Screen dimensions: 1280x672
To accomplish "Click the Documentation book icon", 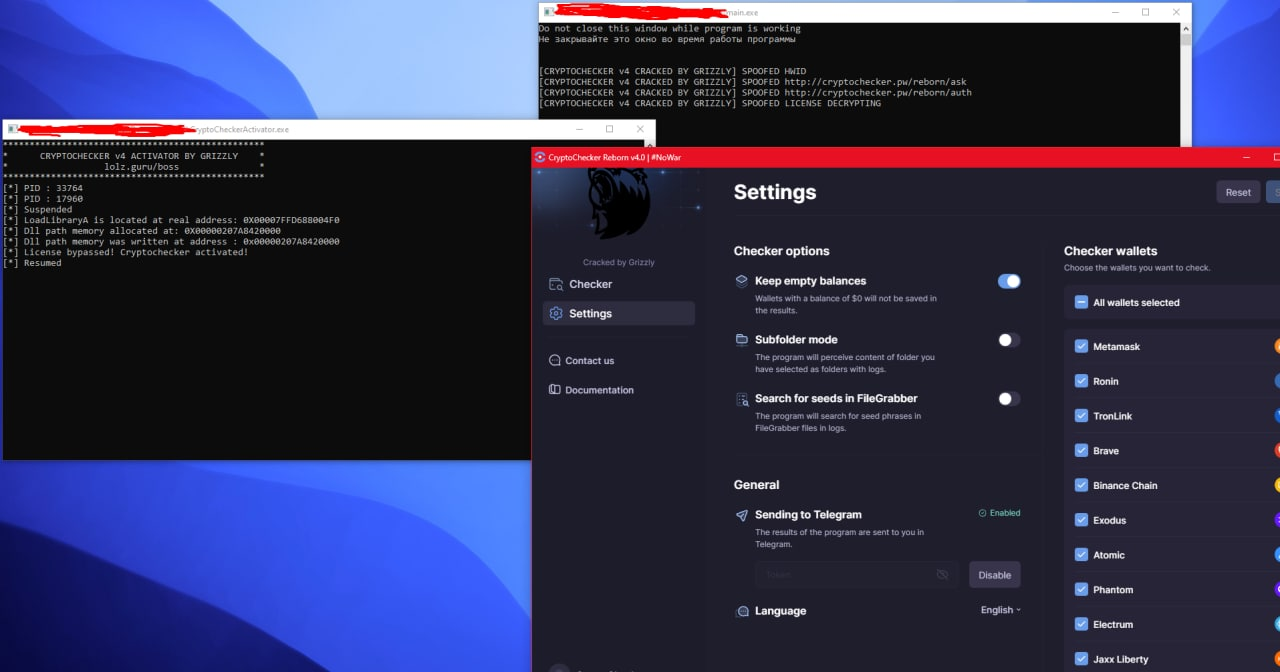I will click(555, 390).
